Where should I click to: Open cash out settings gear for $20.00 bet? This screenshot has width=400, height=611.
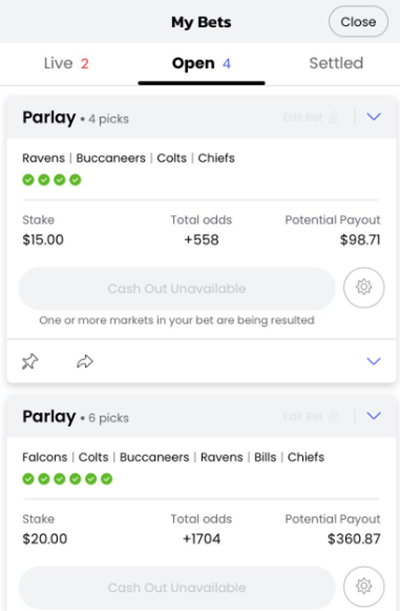pos(364,586)
